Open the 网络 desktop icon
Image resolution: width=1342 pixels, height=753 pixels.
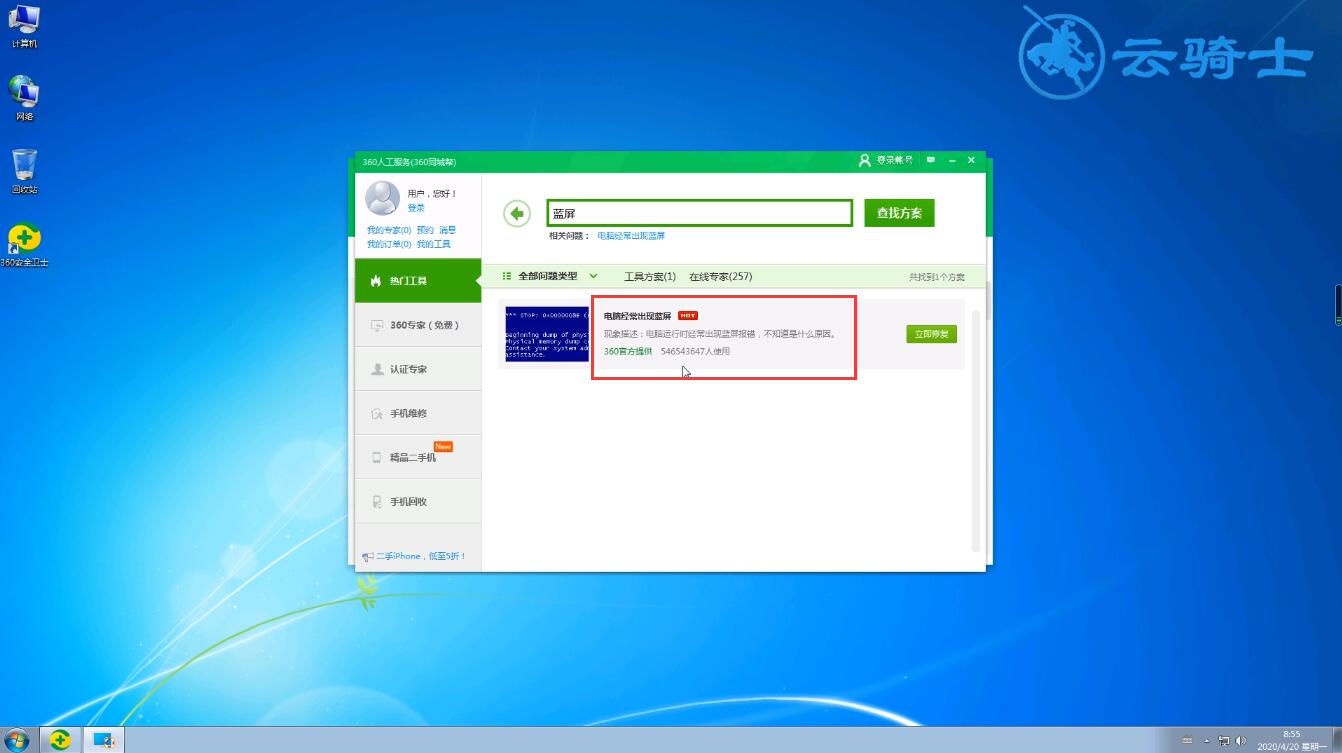click(x=24, y=98)
